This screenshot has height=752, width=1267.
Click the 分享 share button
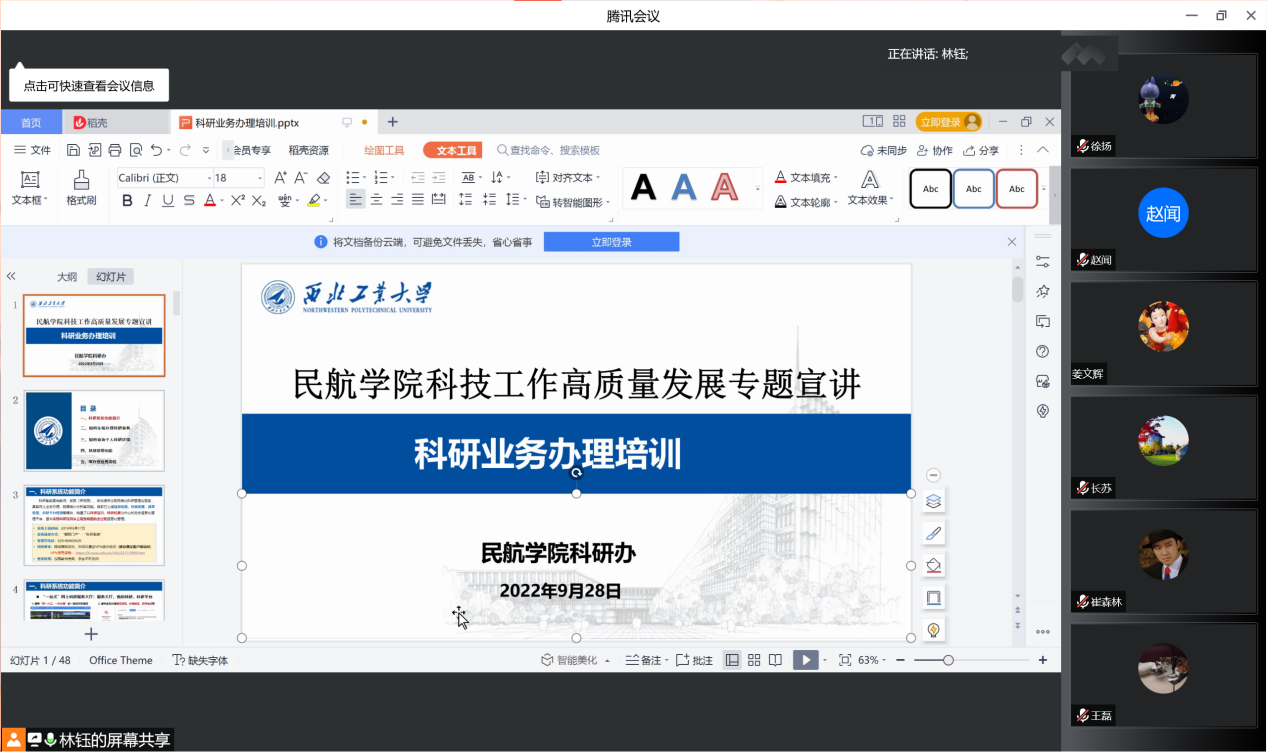981,150
